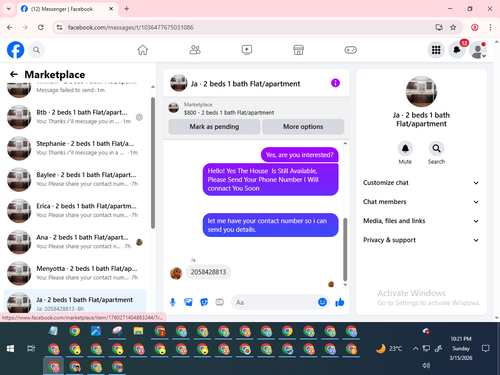Open File Explorer from taskbar

[x=138, y=331]
